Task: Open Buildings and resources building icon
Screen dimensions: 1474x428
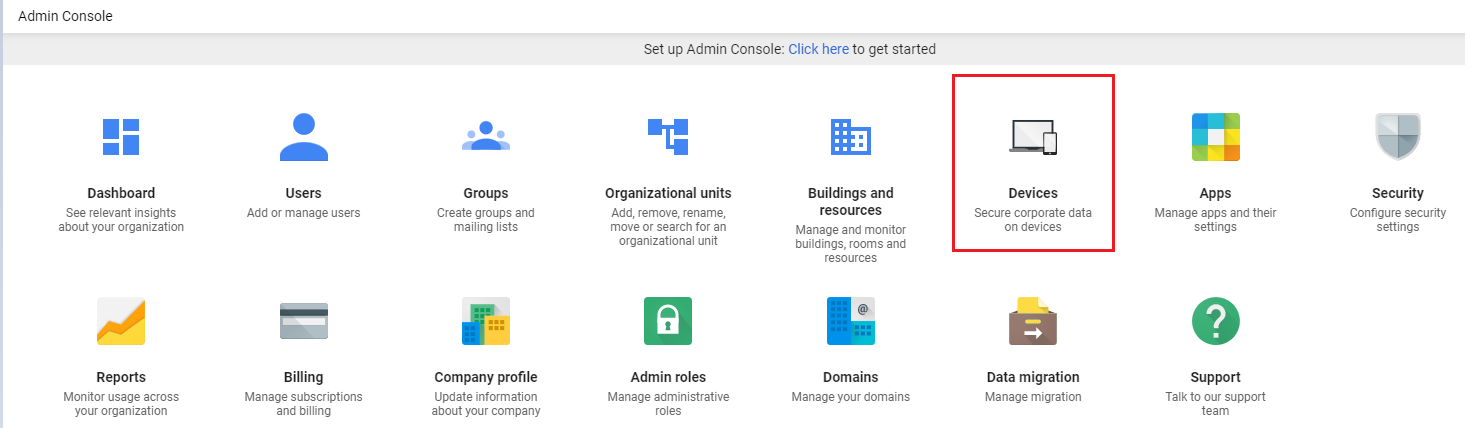Action: coord(850,137)
